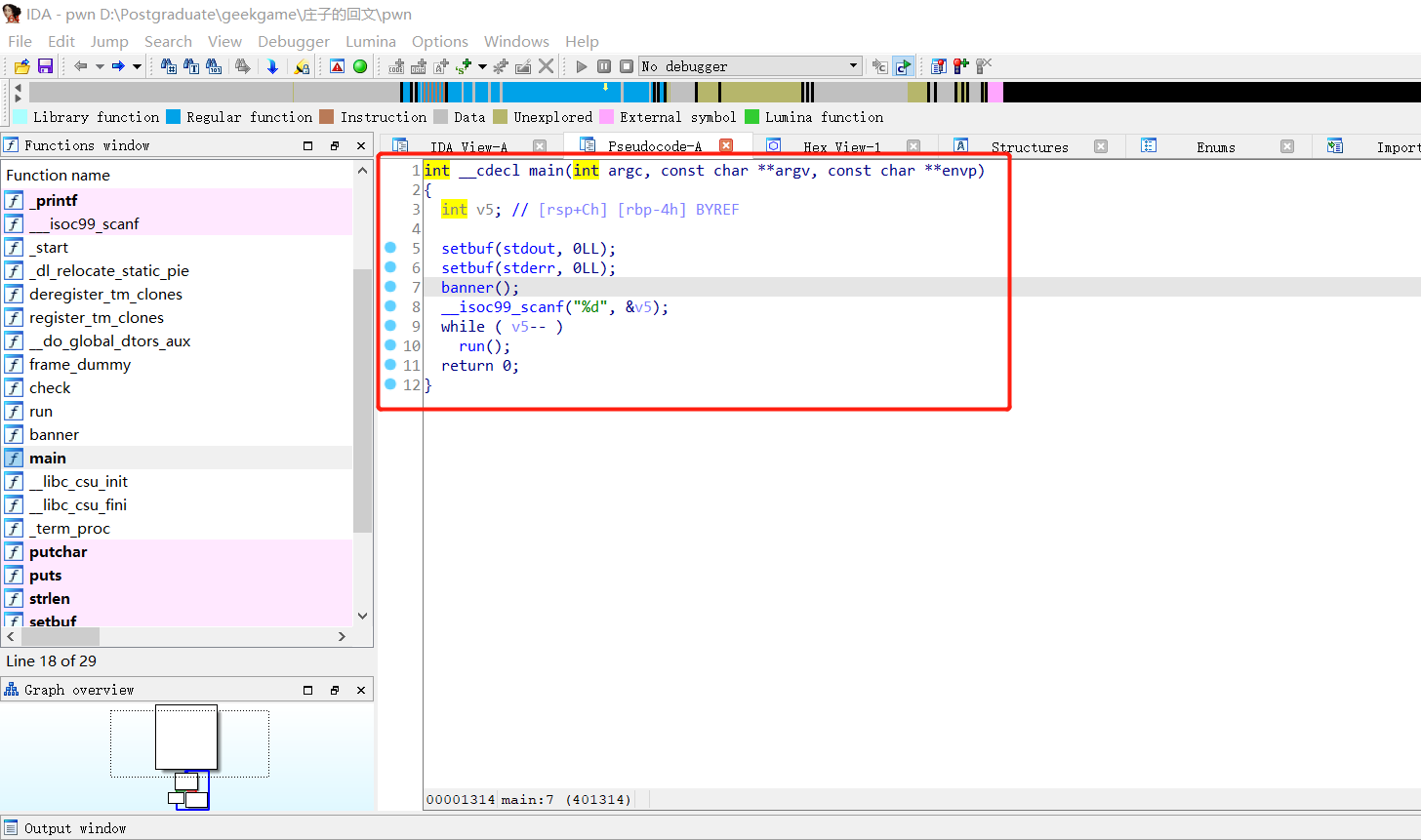Select the ___isoc99_scanf function
This screenshot has width=1421, height=840.
pos(177,223)
